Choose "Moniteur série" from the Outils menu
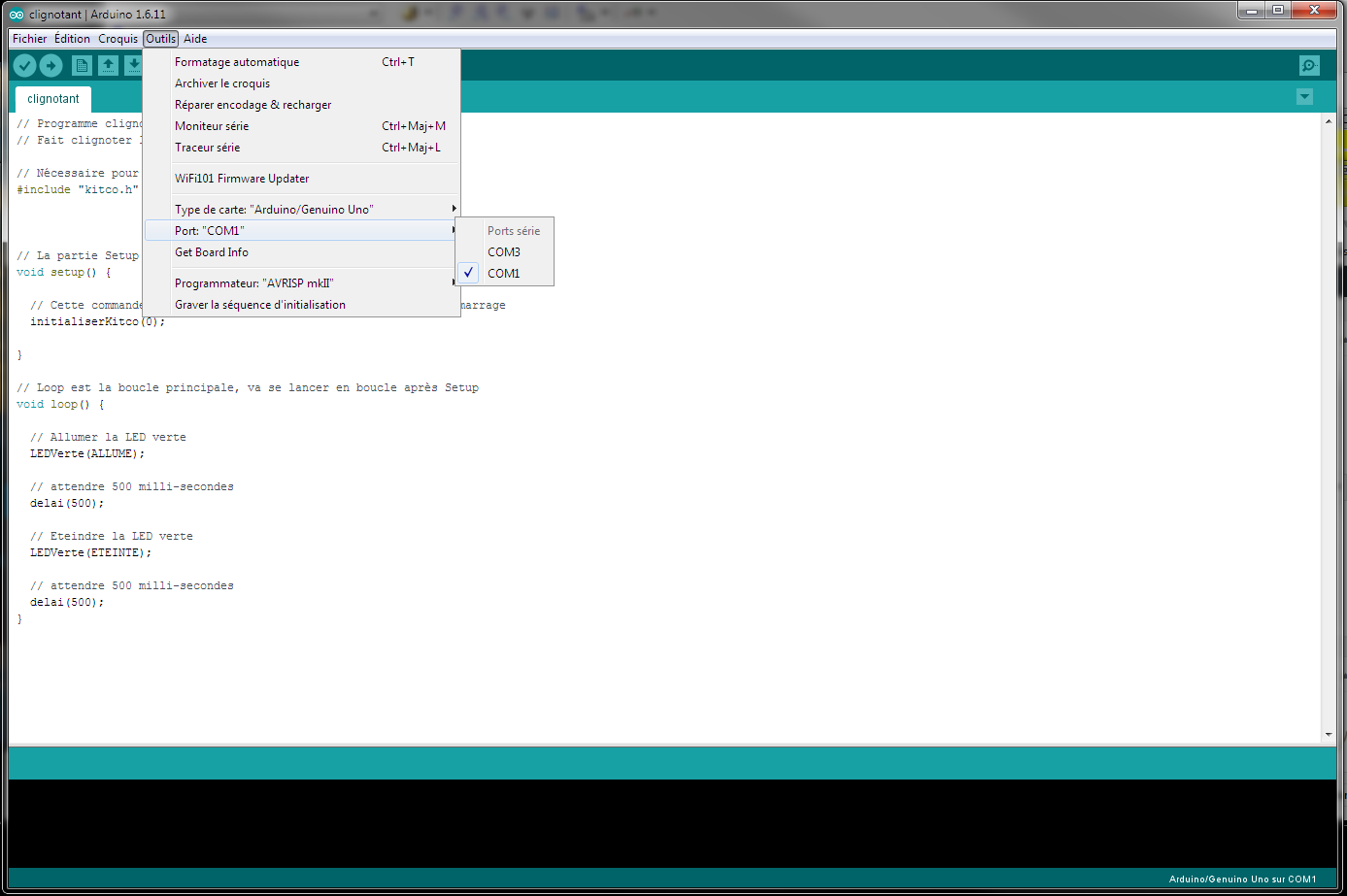Screen dimensions: 1347x896 [212, 126]
